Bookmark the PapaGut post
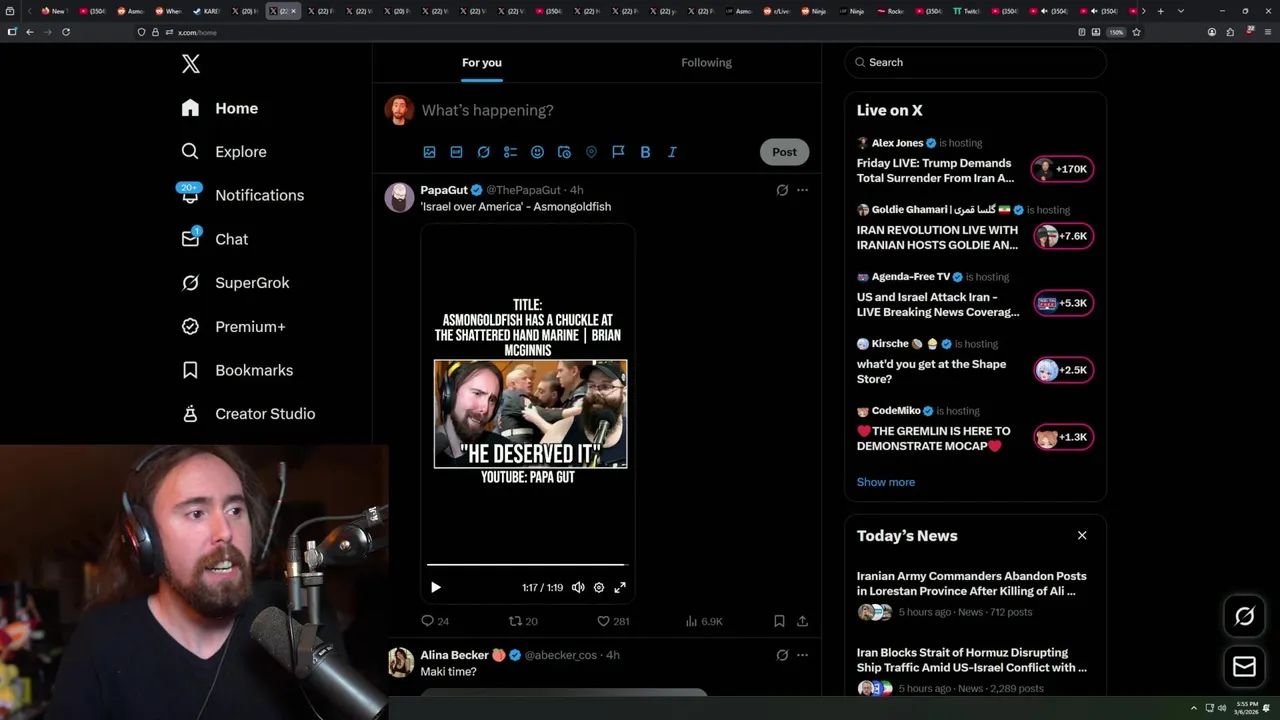This screenshot has width=1280, height=720. (779, 621)
